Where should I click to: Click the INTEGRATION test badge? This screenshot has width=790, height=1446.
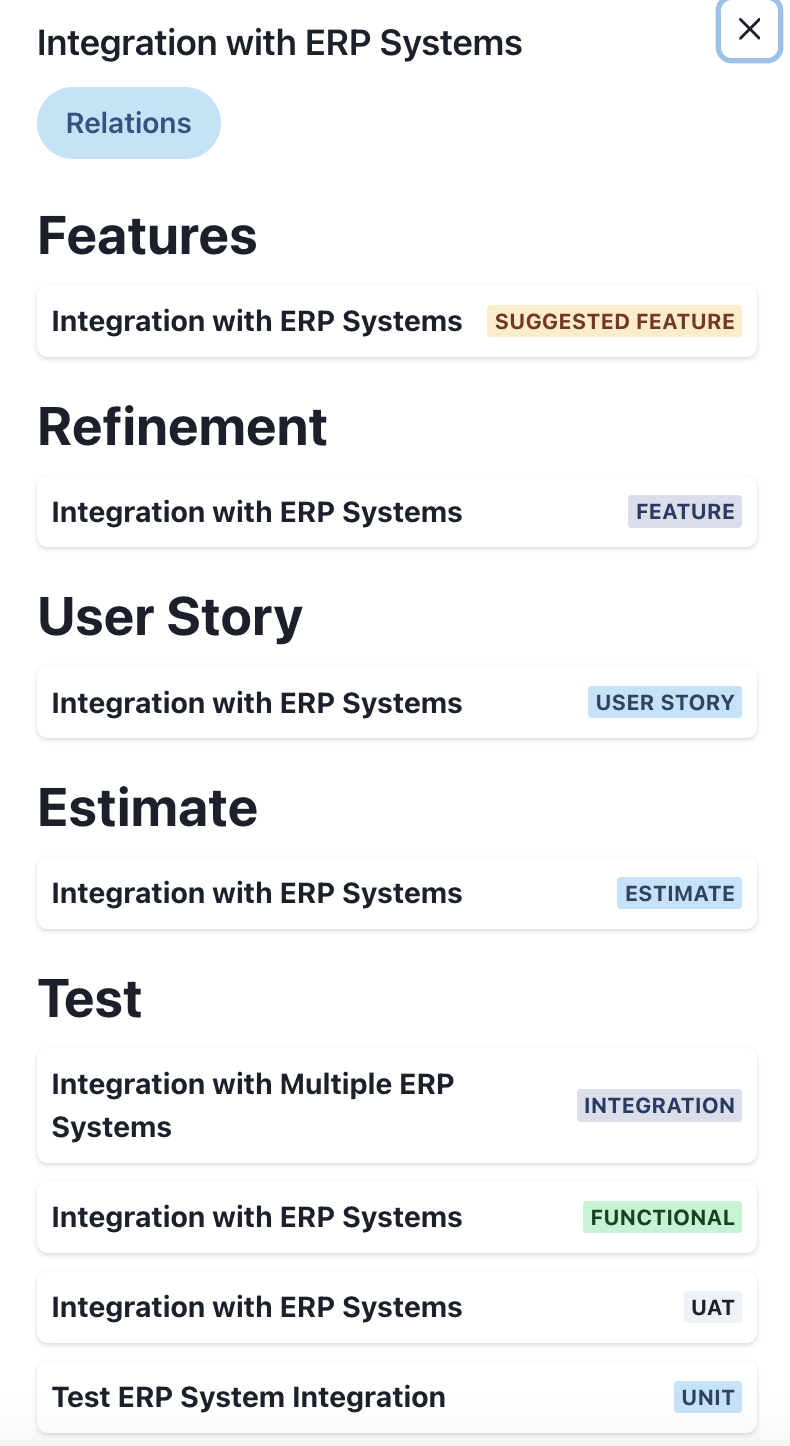tap(659, 1105)
